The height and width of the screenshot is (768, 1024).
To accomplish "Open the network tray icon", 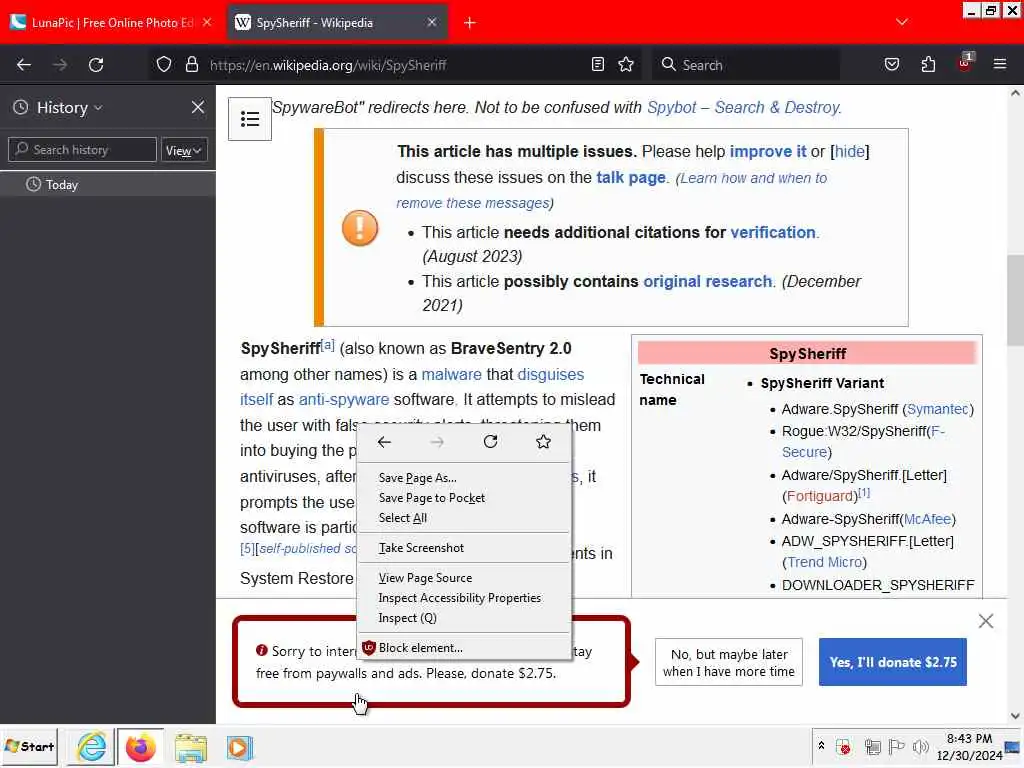I will 872,746.
